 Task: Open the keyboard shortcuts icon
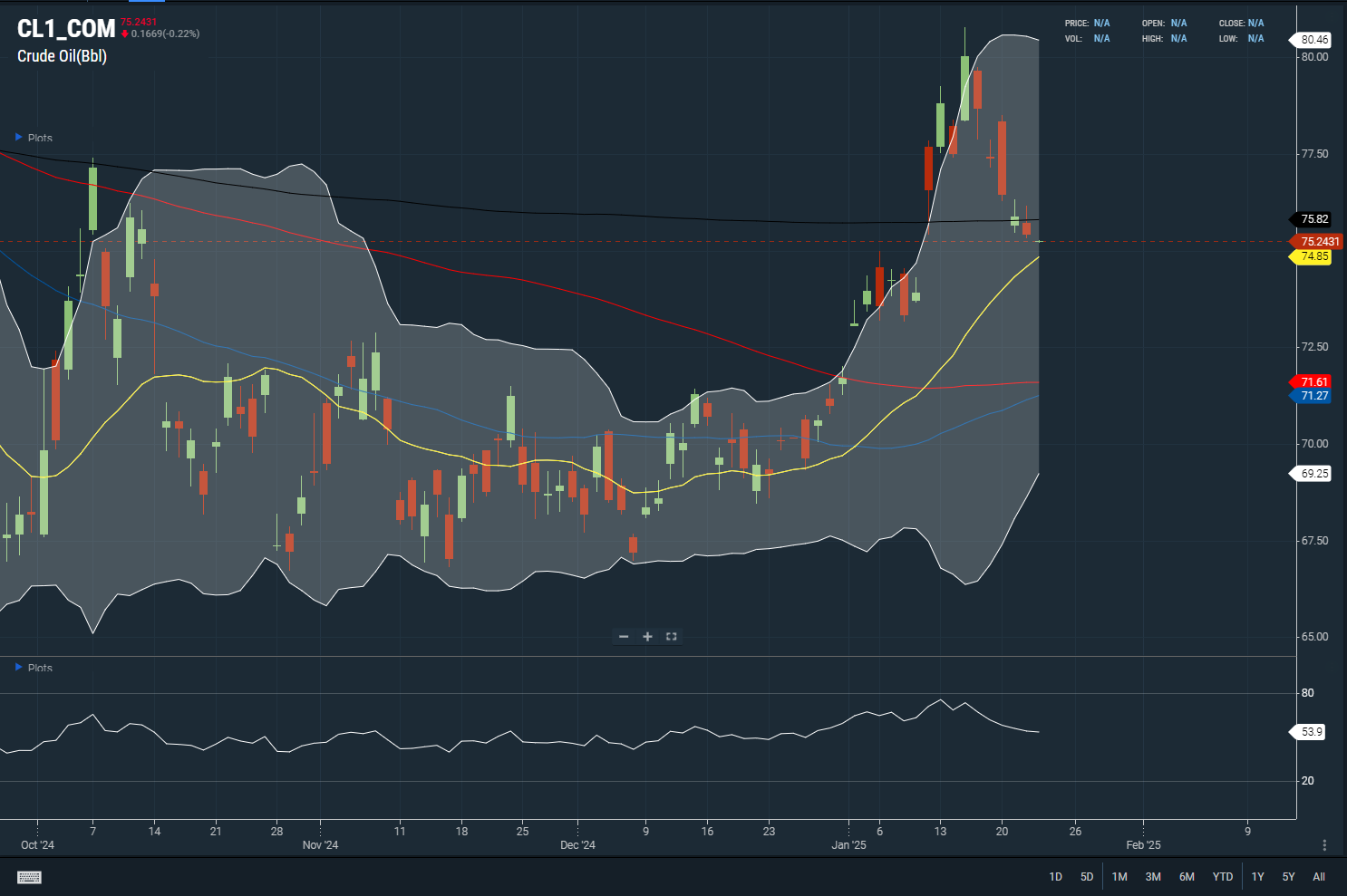tap(29, 877)
